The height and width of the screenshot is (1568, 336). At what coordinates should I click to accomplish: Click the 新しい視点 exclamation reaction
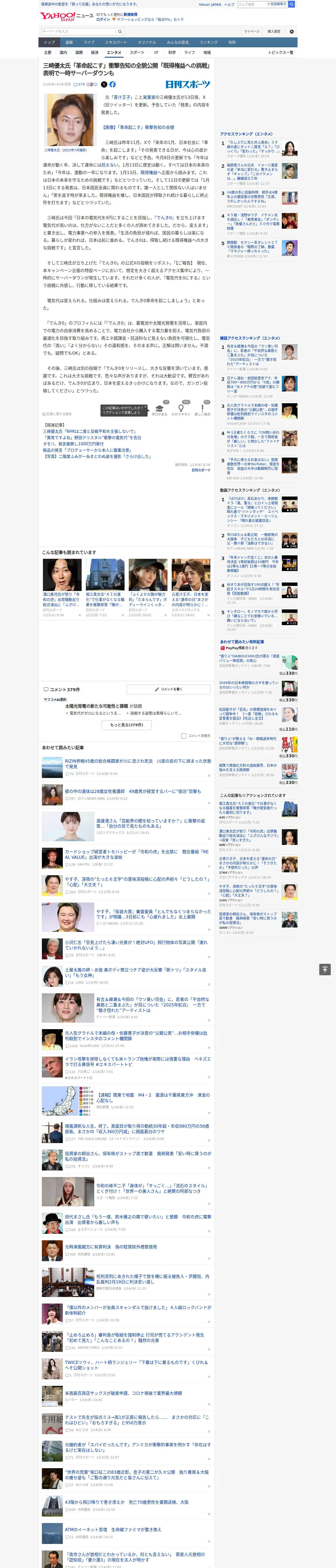[x=203, y=408]
